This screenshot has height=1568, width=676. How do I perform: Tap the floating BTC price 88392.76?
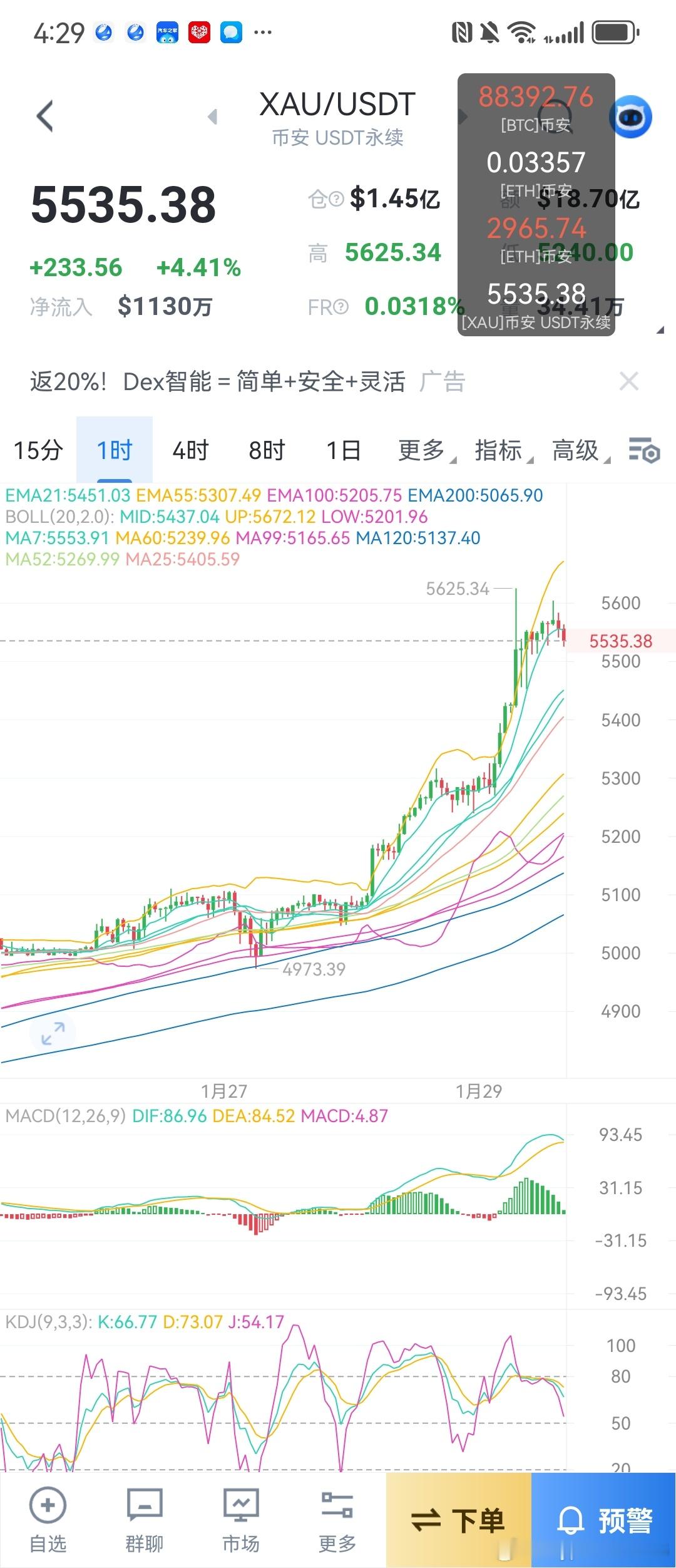point(536,97)
